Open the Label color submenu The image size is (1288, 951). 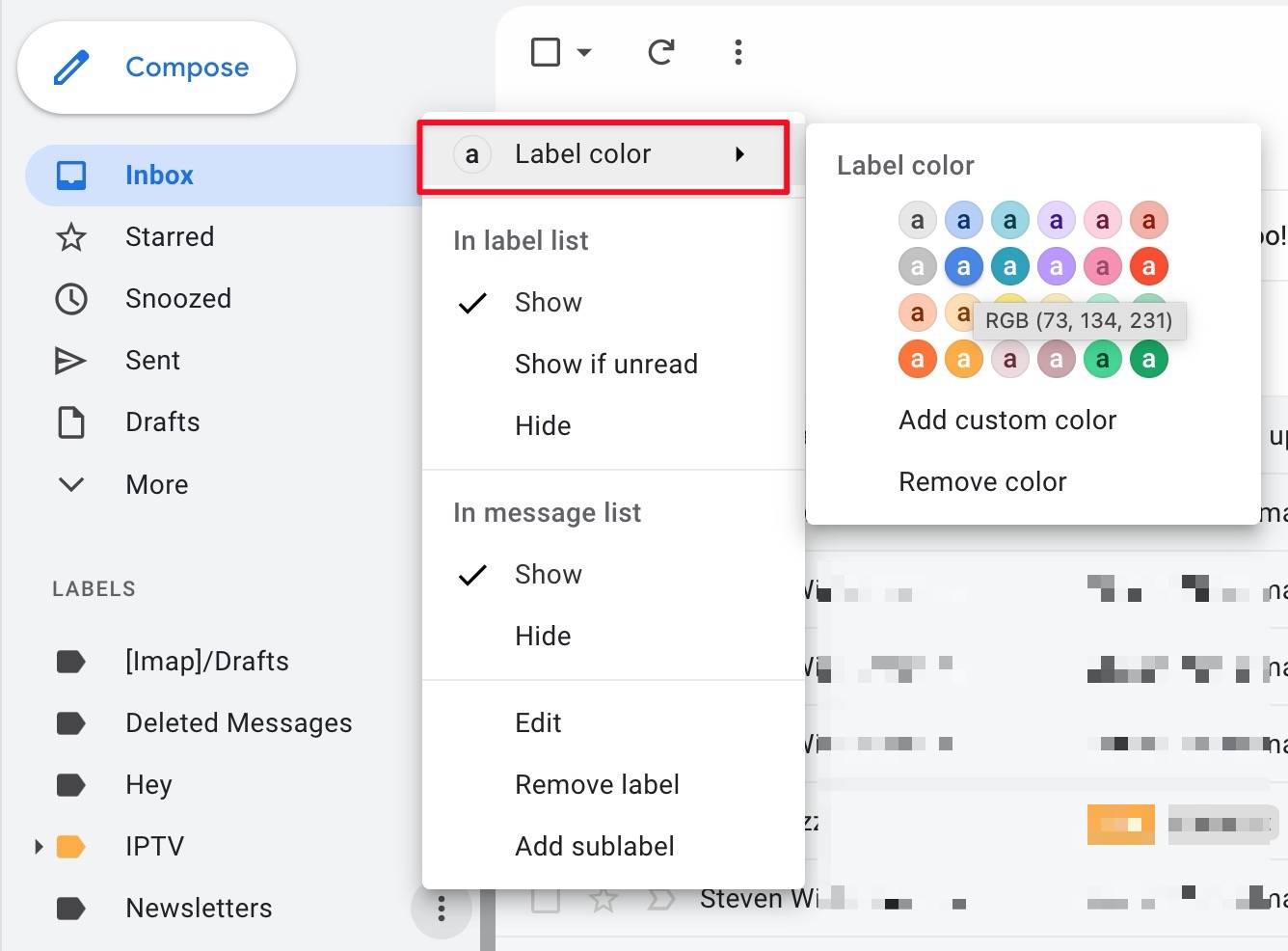(582, 153)
